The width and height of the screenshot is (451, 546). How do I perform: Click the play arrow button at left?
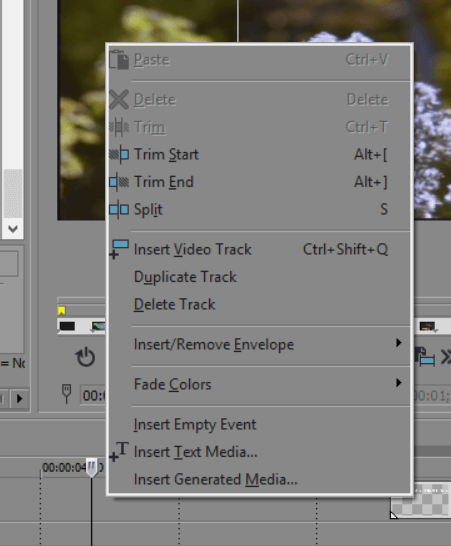20,398
